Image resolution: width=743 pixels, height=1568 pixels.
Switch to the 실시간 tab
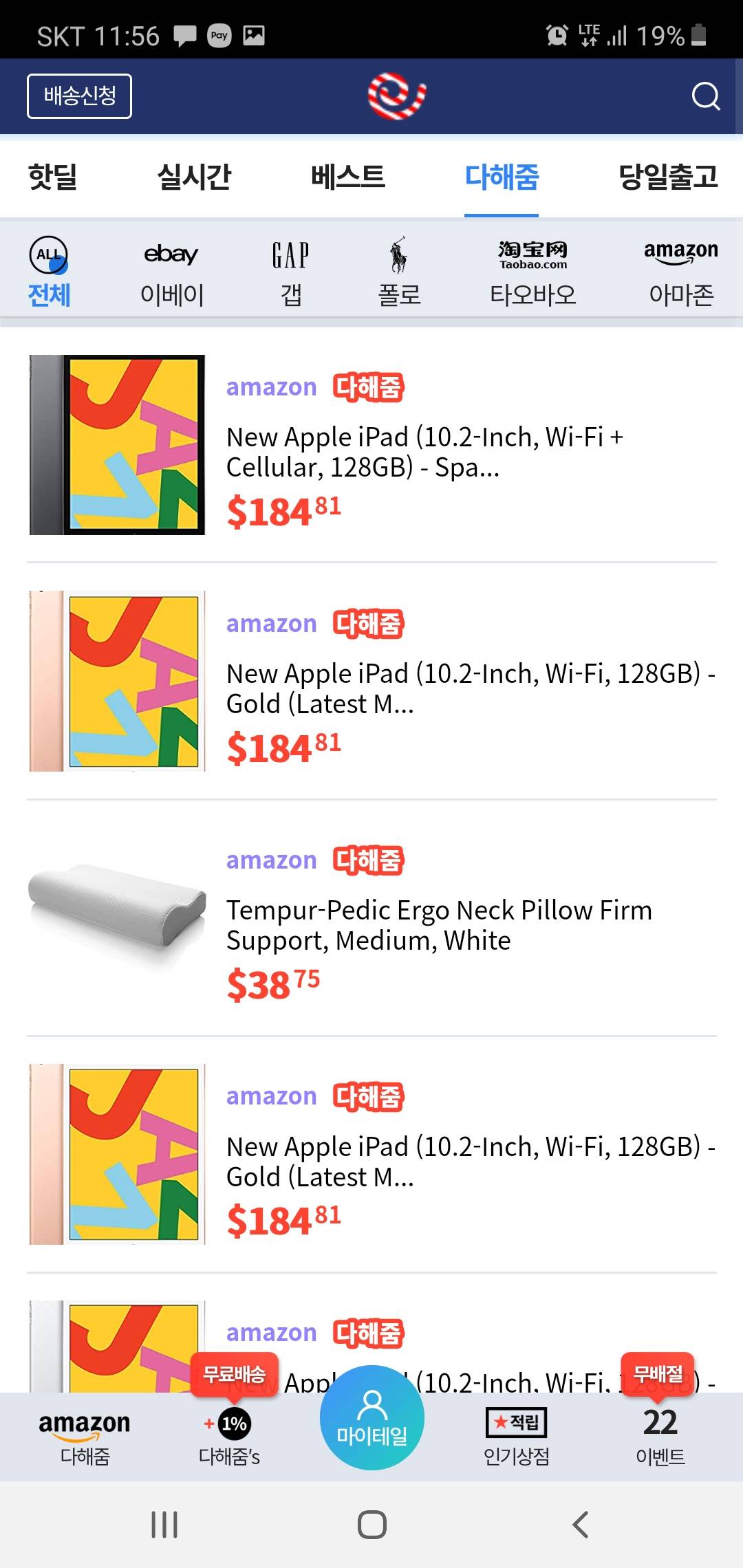click(194, 177)
